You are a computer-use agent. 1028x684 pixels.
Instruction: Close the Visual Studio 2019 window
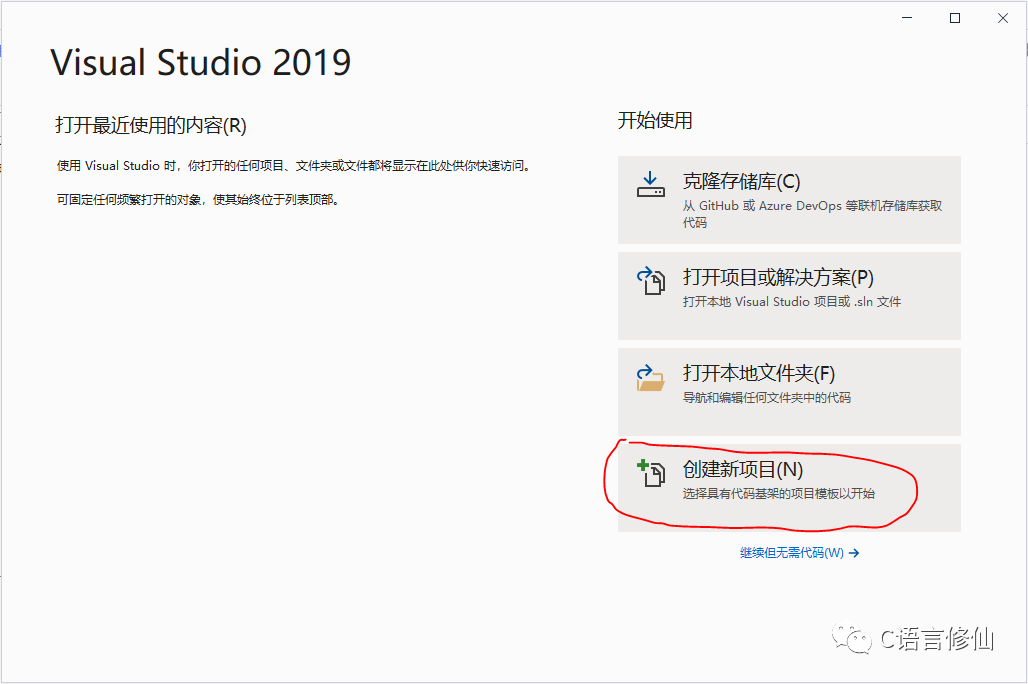coord(1003,18)
